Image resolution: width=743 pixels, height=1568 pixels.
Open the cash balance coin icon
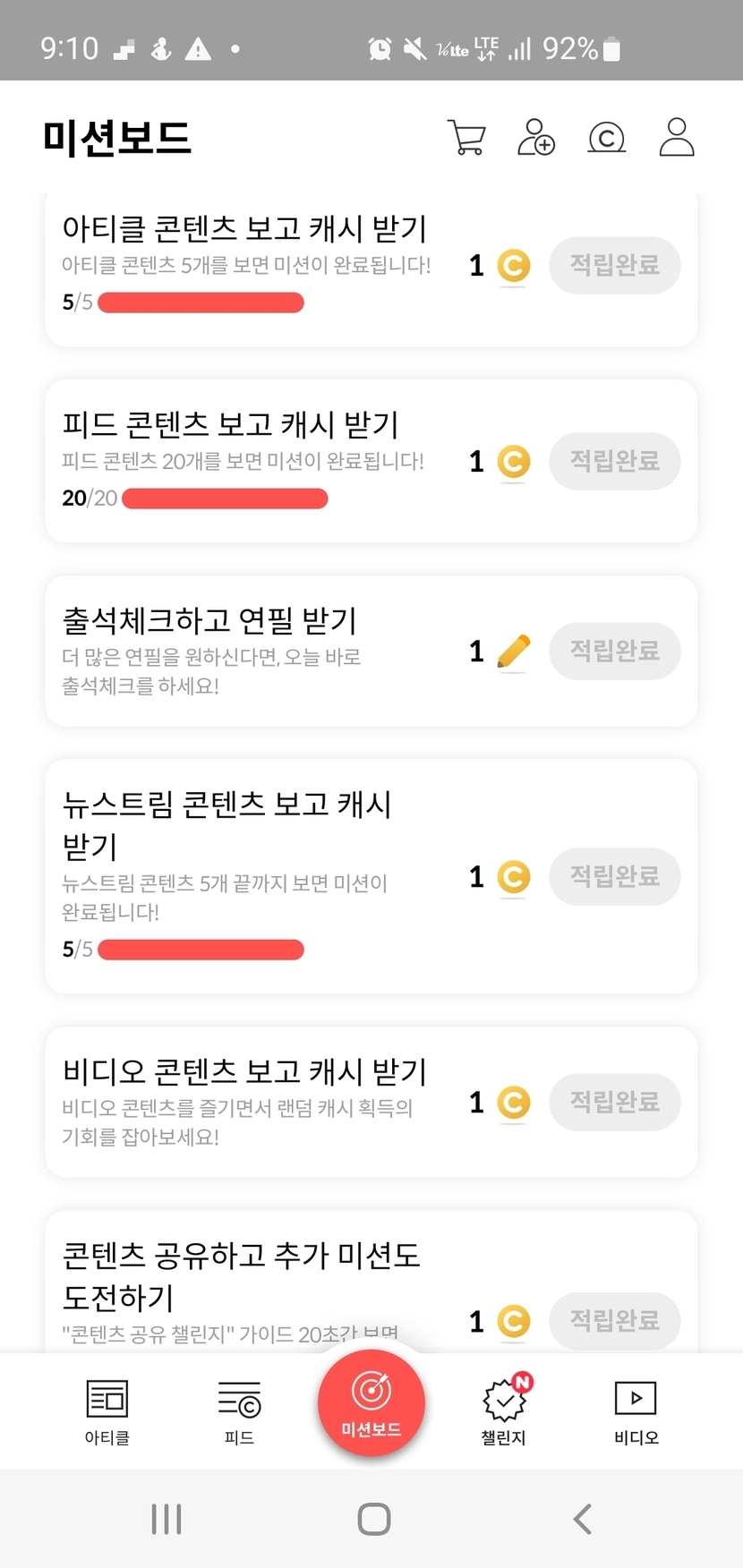pos(606,138)
